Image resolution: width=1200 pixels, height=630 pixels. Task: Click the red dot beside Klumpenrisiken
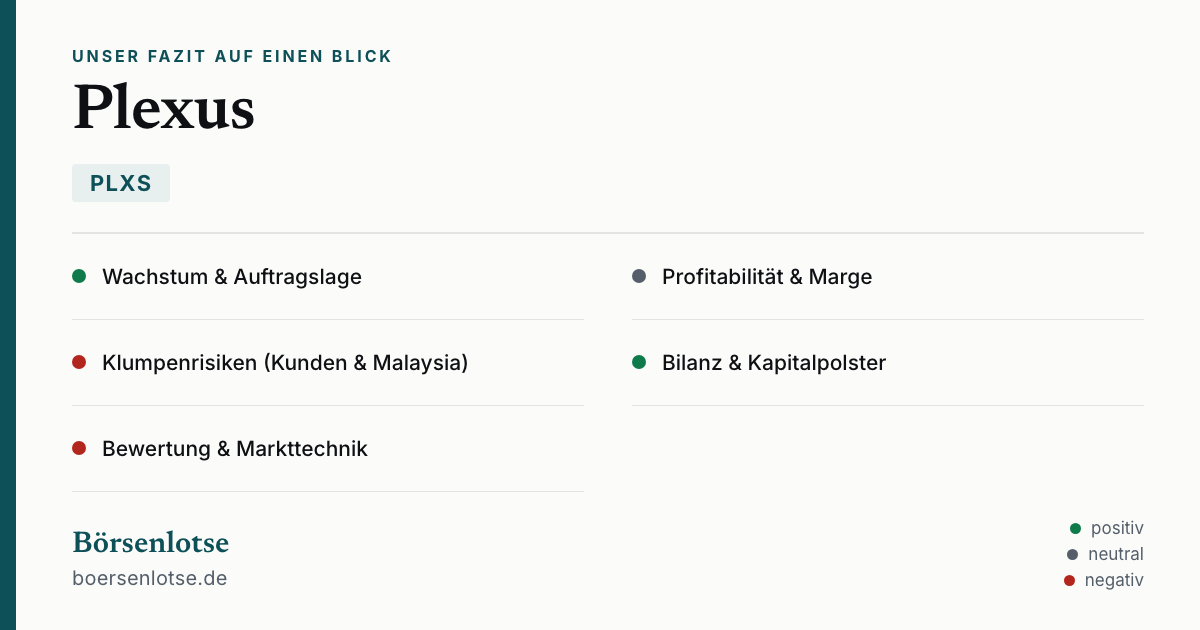pos(79,362)
